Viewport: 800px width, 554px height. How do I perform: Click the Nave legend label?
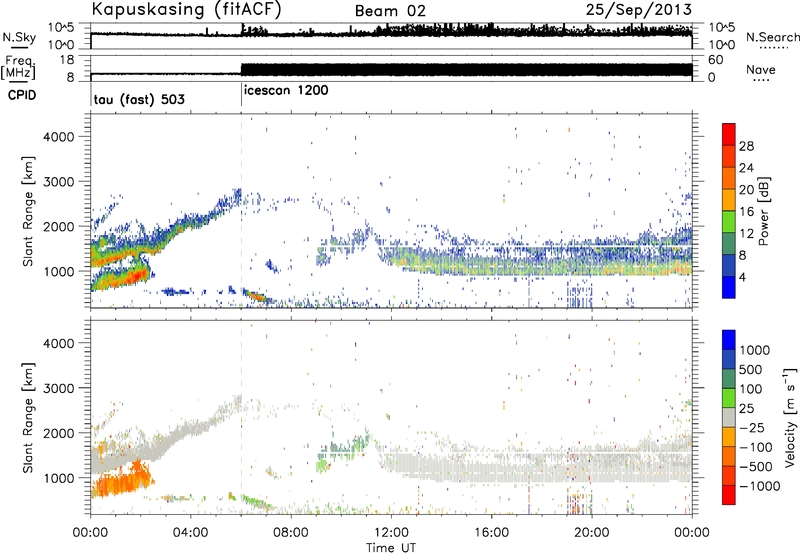click(761, 69)
